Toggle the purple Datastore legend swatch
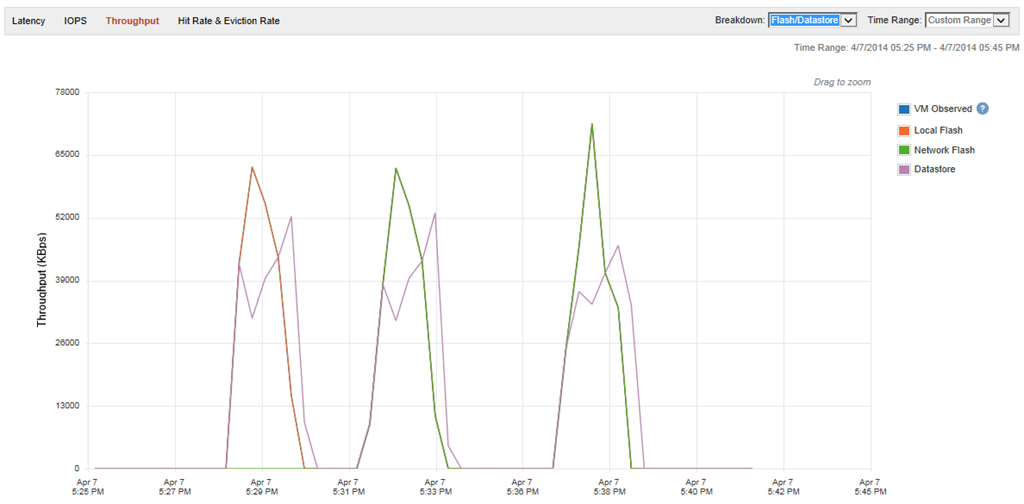This screenshot has width=1024, height=504. point(903,170)
